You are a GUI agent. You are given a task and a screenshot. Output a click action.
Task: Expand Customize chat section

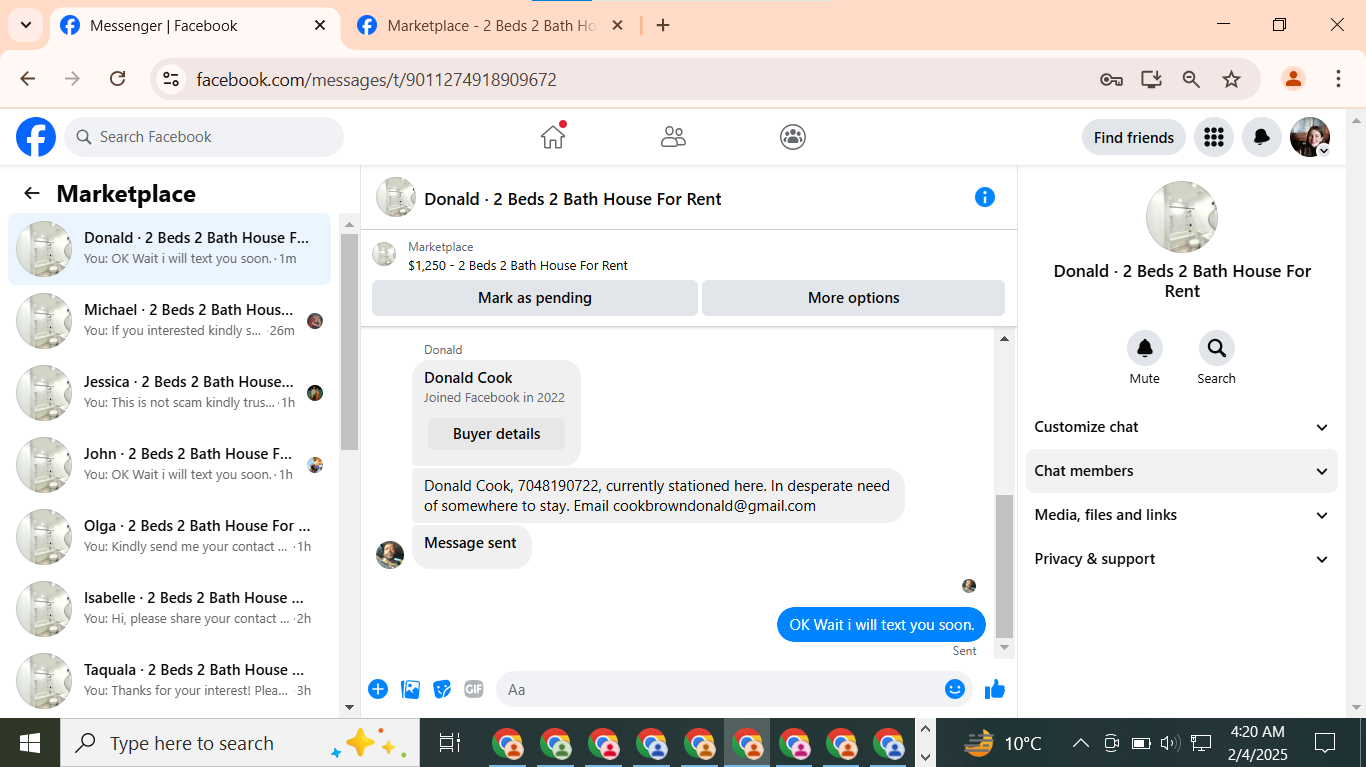pyautogui.click(x=1182, y=427)
